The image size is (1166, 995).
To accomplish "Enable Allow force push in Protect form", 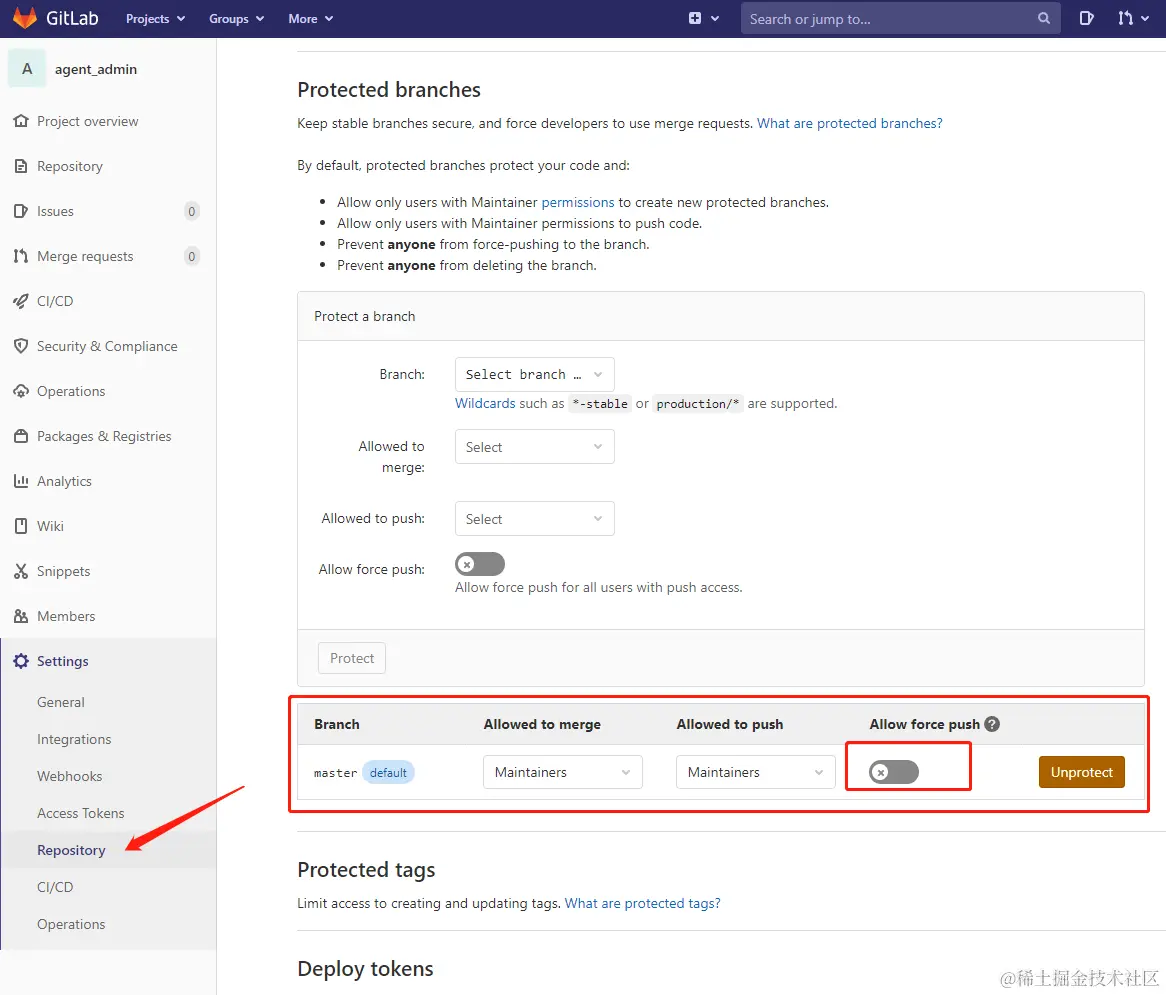I will pyautogui.click(x=480, y=564).
